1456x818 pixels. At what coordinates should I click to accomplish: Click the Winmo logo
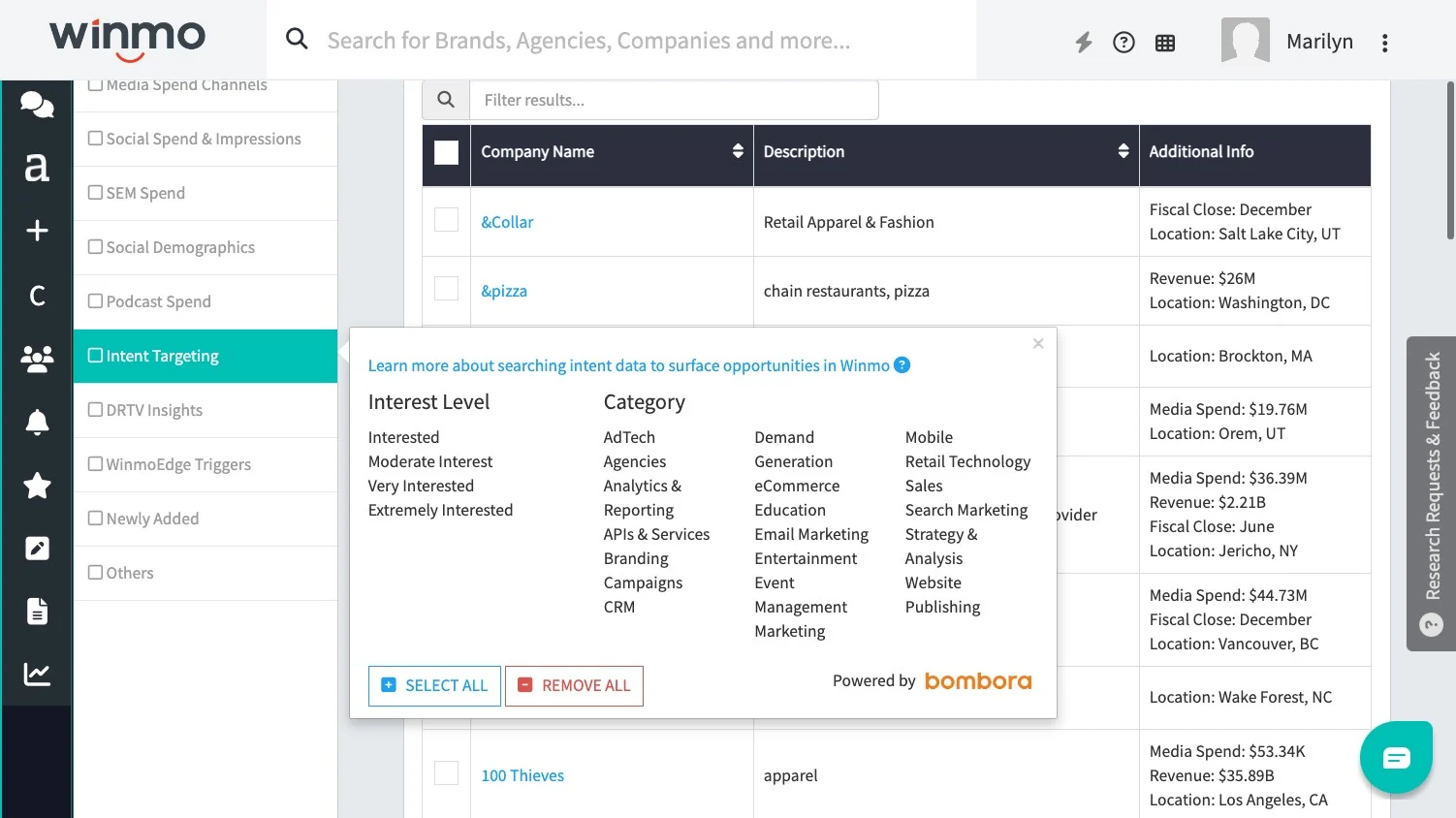[x=127, y=40]
